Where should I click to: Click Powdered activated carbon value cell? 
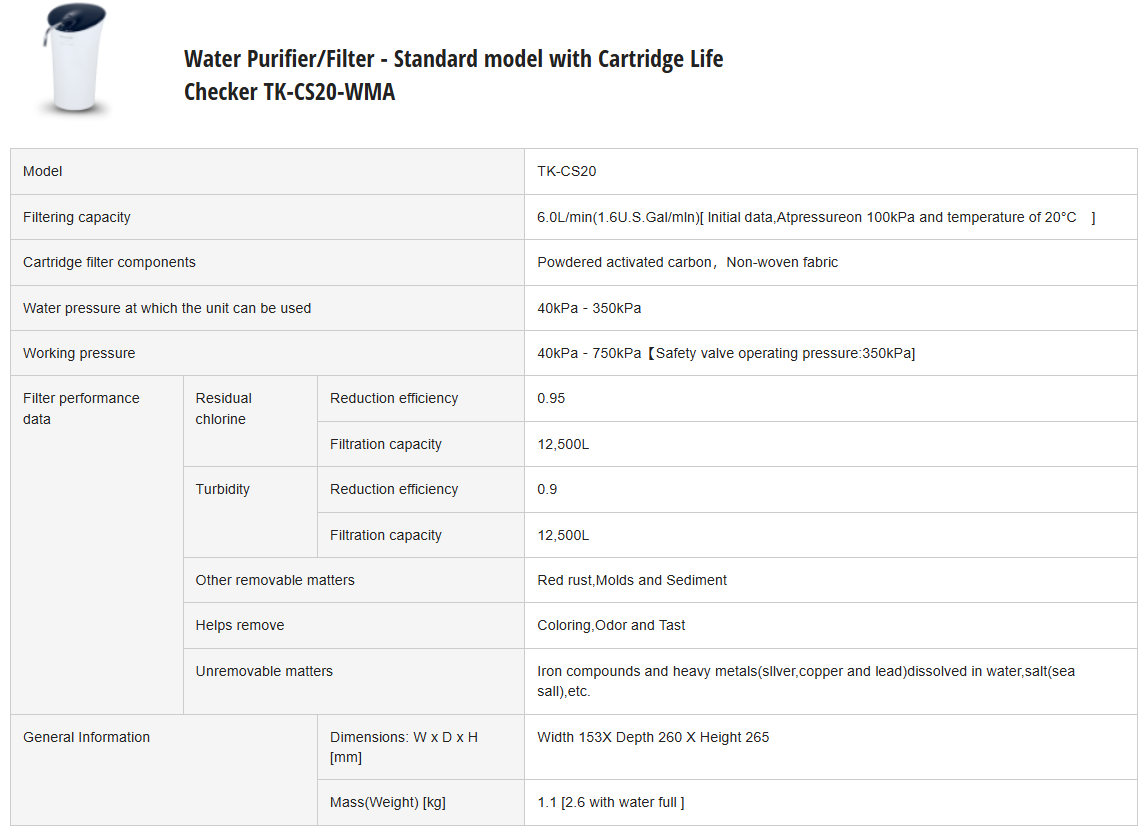(x=687, y=262)
